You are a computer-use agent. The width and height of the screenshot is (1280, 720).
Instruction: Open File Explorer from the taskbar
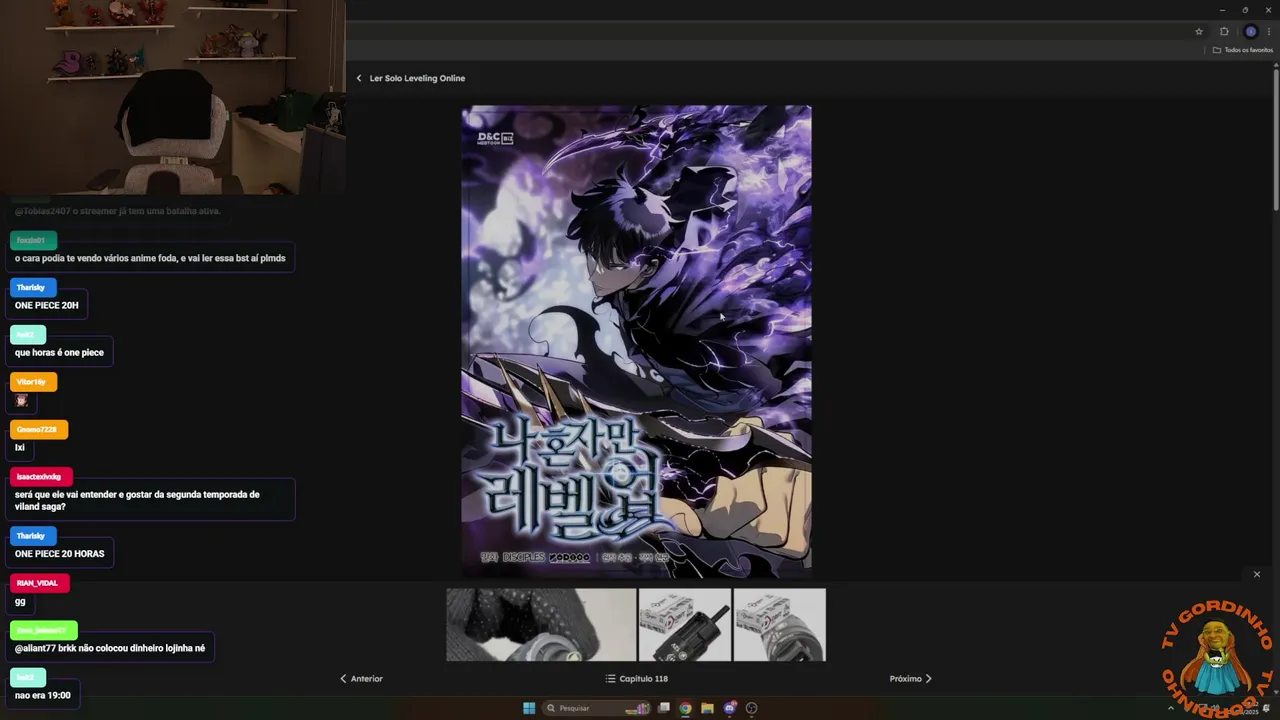(x=707, y=708)
